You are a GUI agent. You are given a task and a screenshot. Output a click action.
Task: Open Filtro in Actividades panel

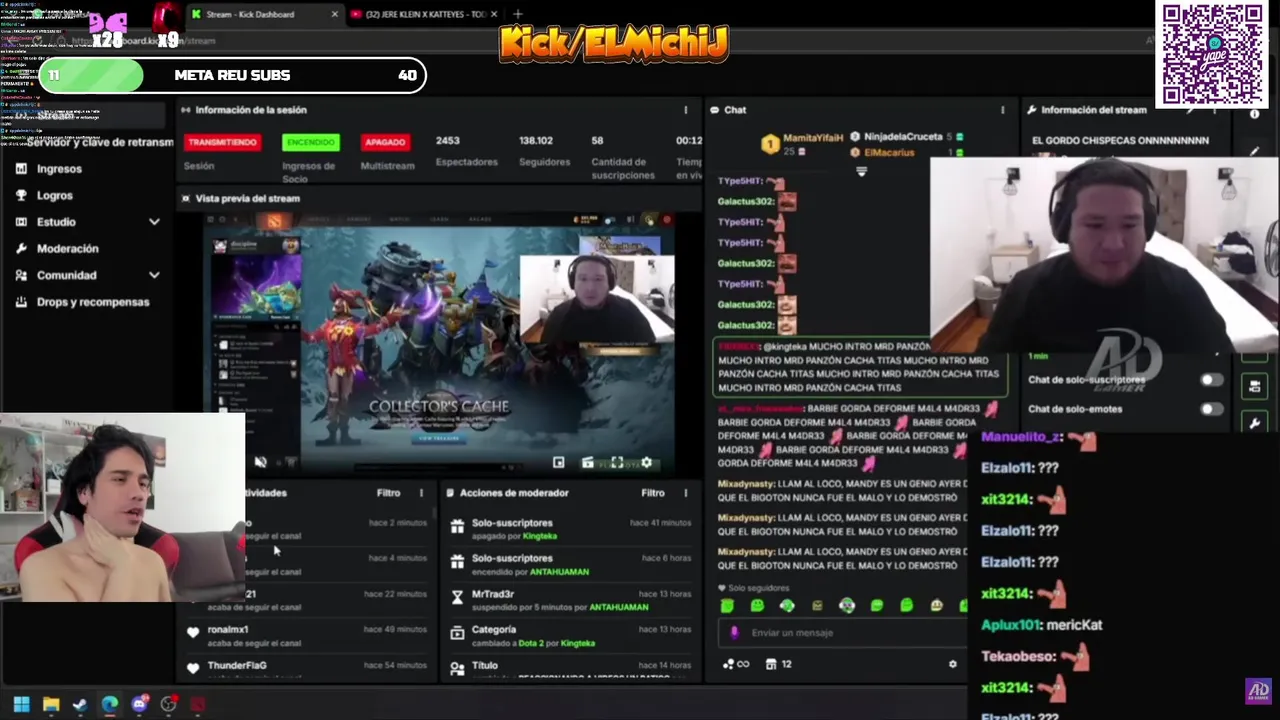388,493
